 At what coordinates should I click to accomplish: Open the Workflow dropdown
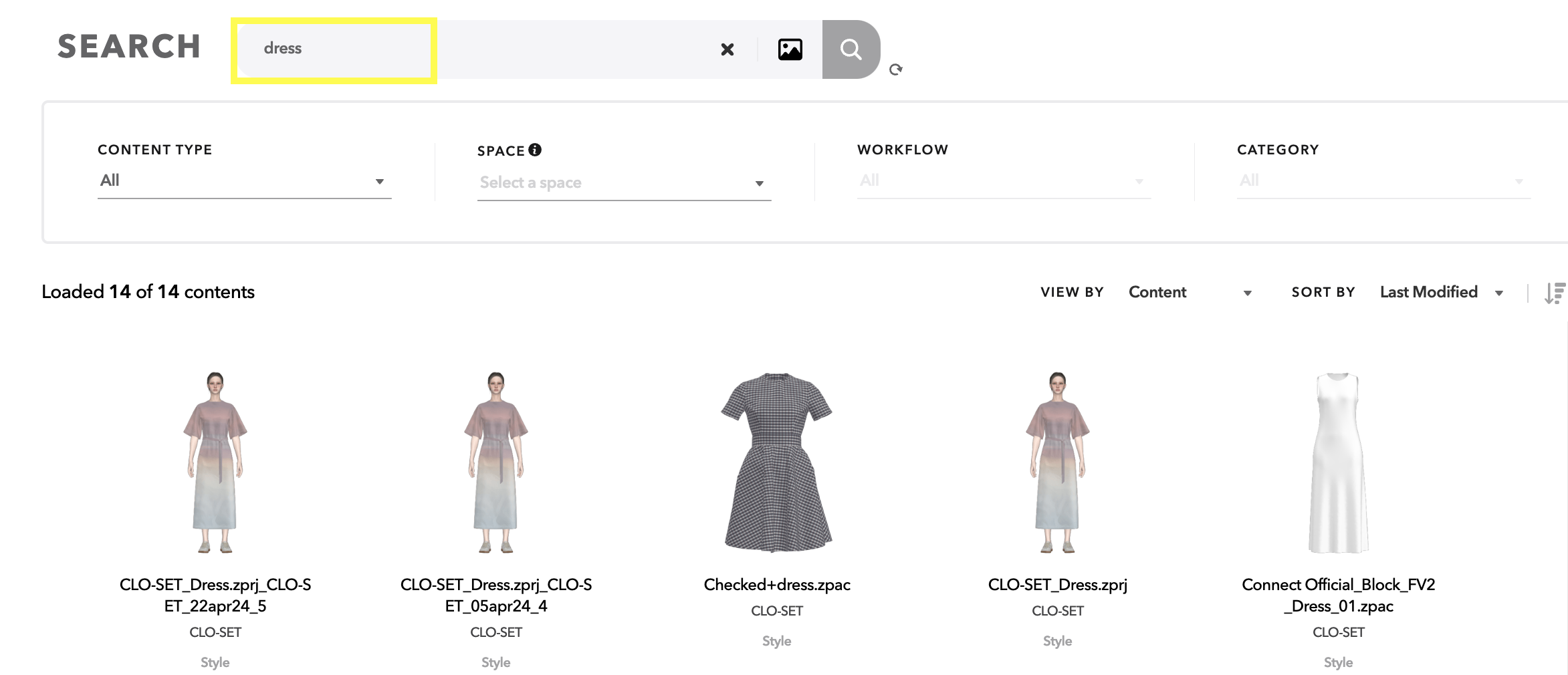[1004, 181]
